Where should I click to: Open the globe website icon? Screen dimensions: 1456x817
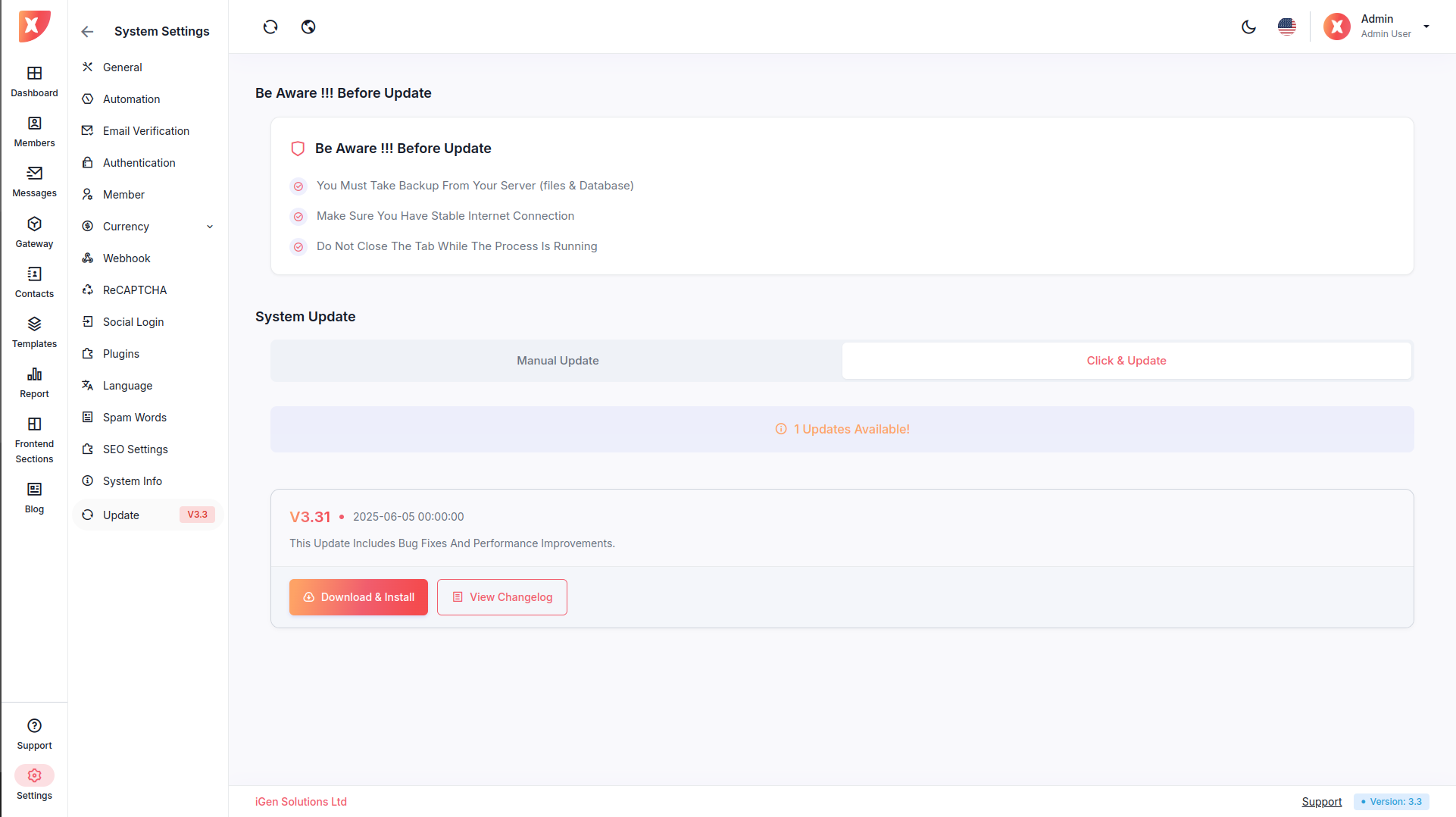pyautogui.click(x=308, y=27)
